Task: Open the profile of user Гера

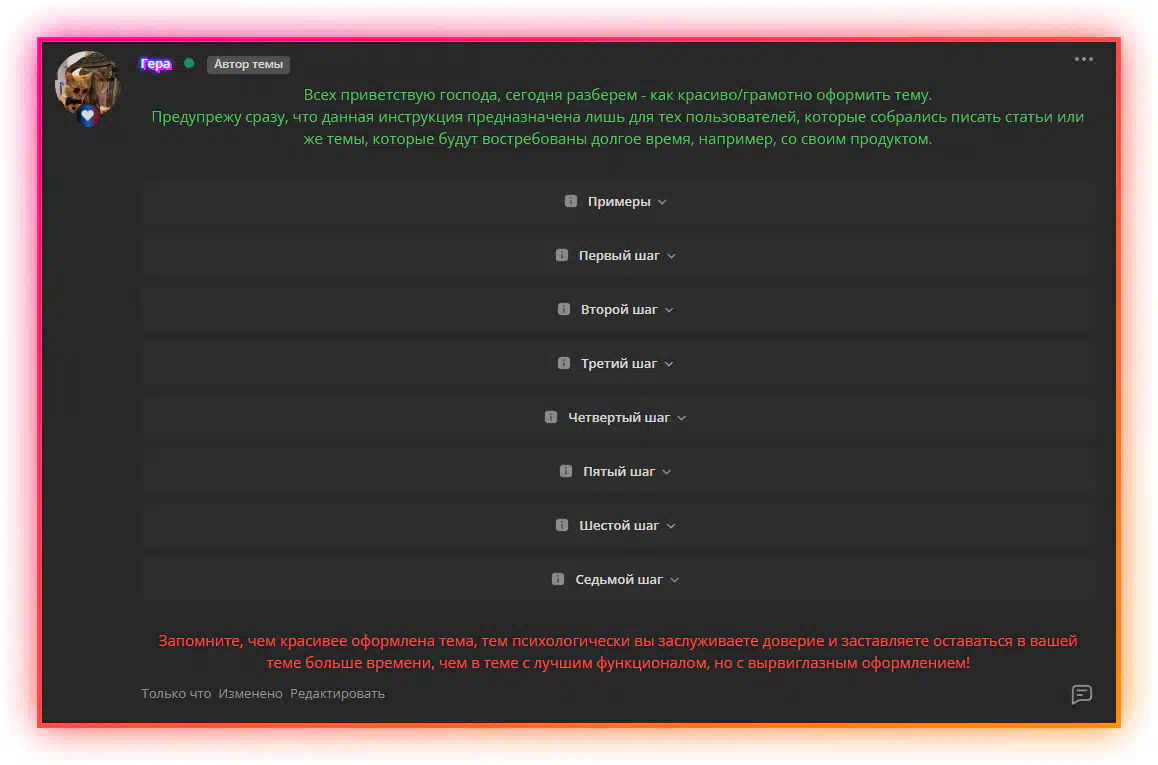Action: coord(155,64)
